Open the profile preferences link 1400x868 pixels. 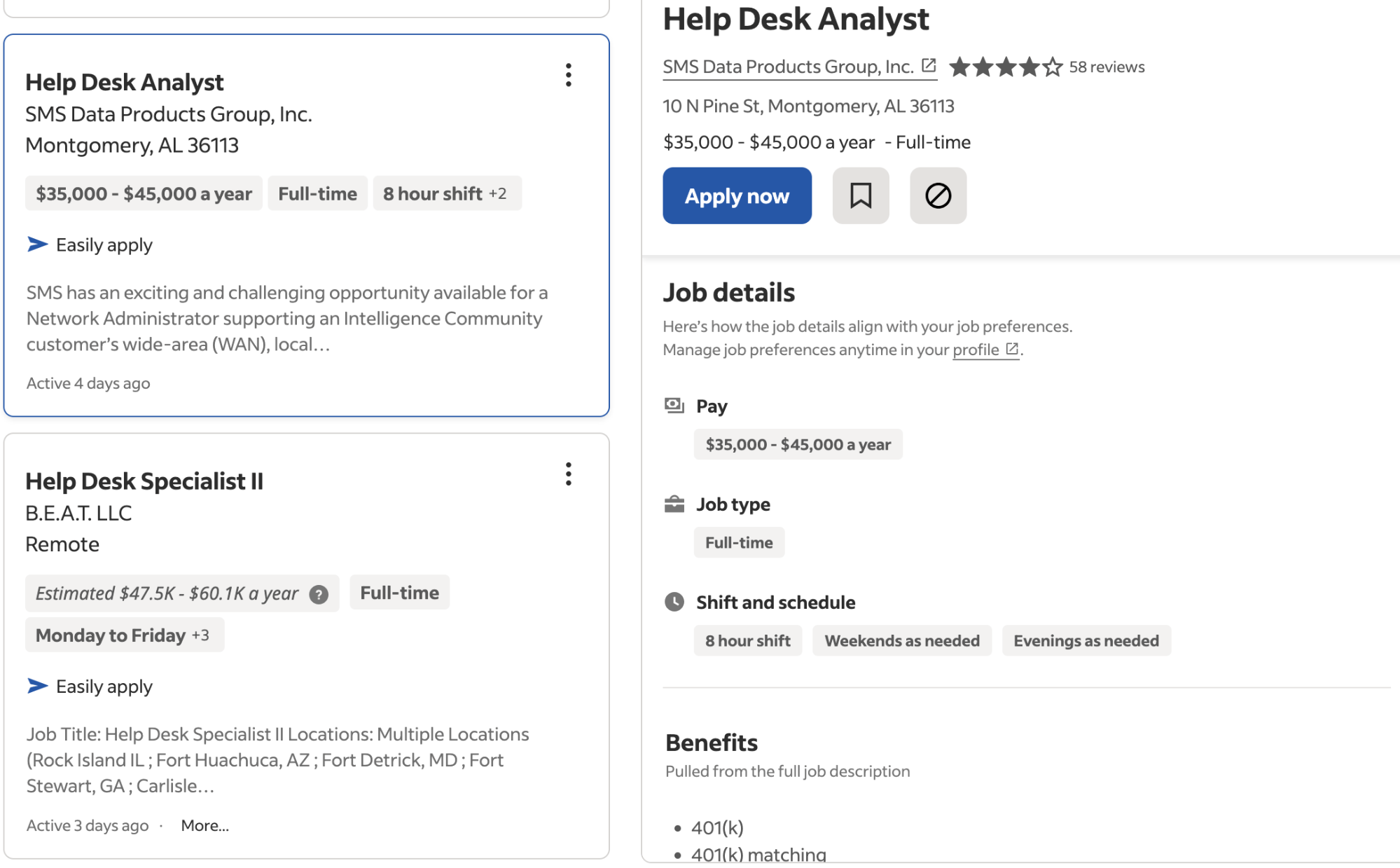click(x=975, y=350)
